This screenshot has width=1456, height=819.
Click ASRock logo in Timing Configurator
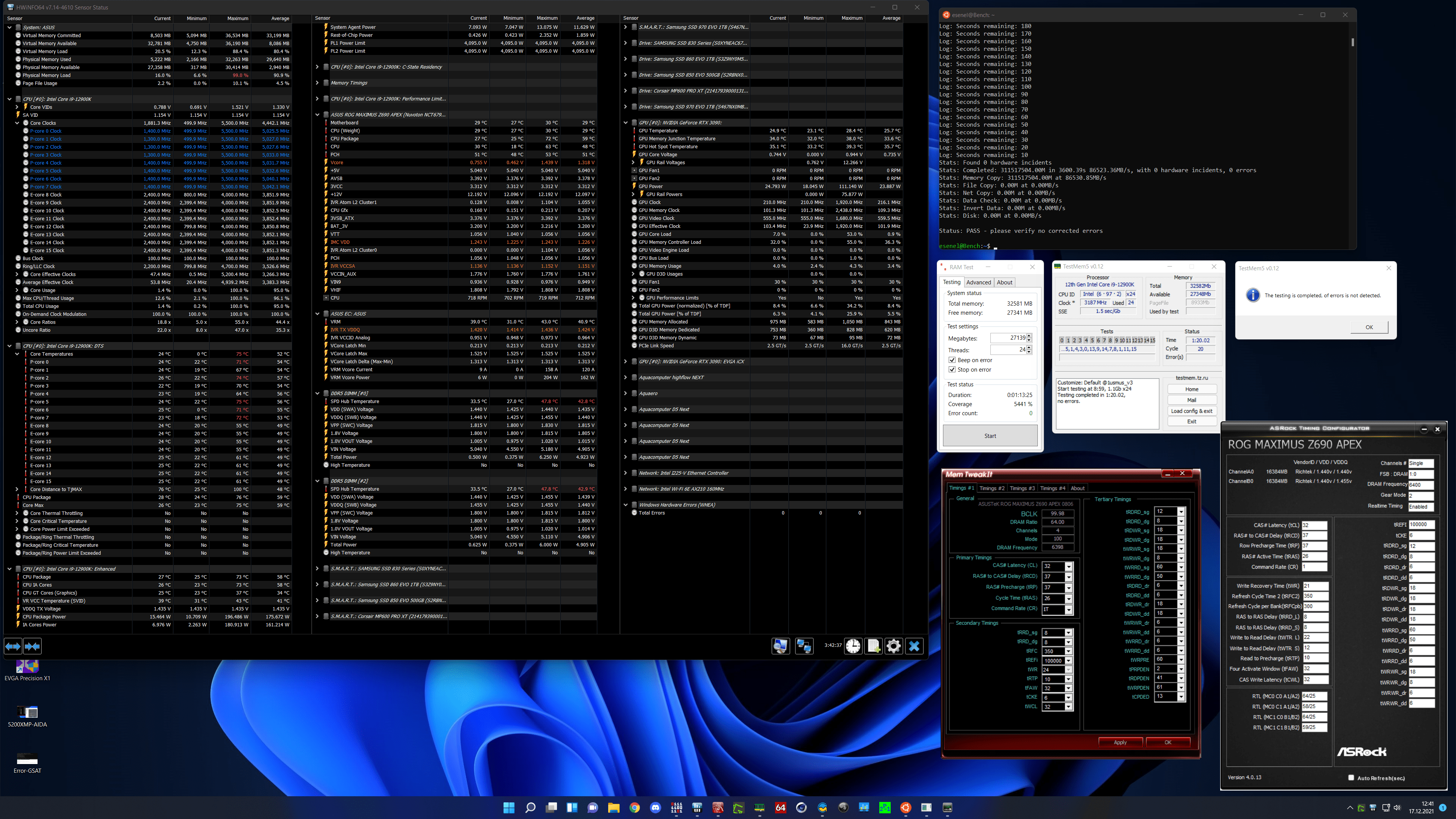click(1361, 752)
